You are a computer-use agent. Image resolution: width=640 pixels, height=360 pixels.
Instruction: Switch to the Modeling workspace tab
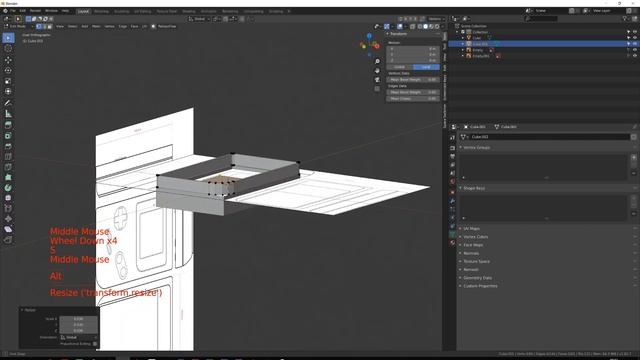point(102,11)
